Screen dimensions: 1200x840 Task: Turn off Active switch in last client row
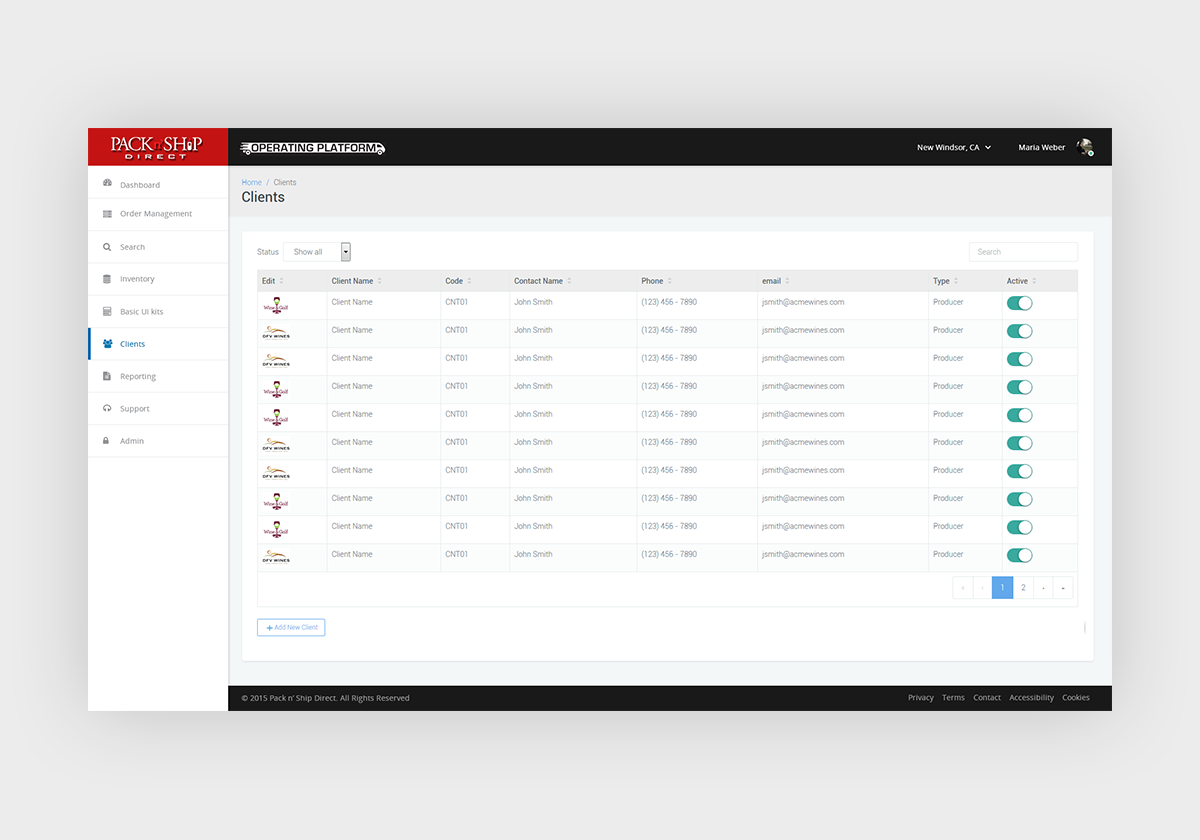[x=1019, y=555]
